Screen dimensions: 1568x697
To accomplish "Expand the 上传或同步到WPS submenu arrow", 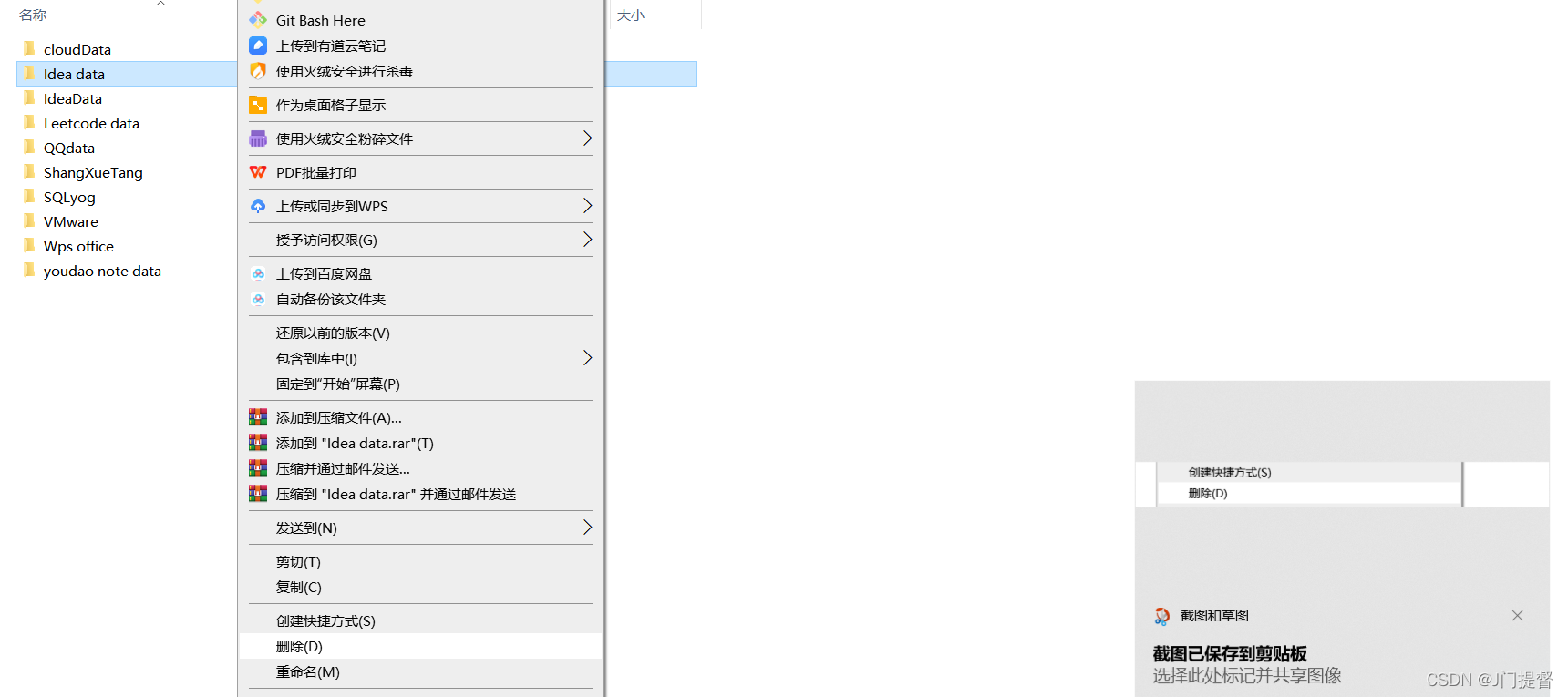I will 587,206.
